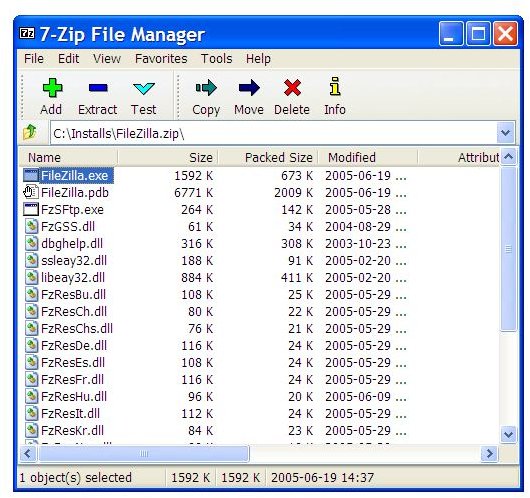Select the FzResKr.dll file icon
The image size is (530, 498).
pos(31,430)
